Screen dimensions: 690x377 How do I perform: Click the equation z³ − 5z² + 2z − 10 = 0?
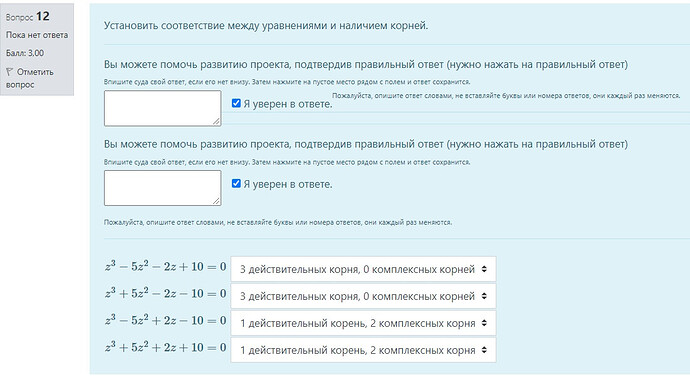165,320
